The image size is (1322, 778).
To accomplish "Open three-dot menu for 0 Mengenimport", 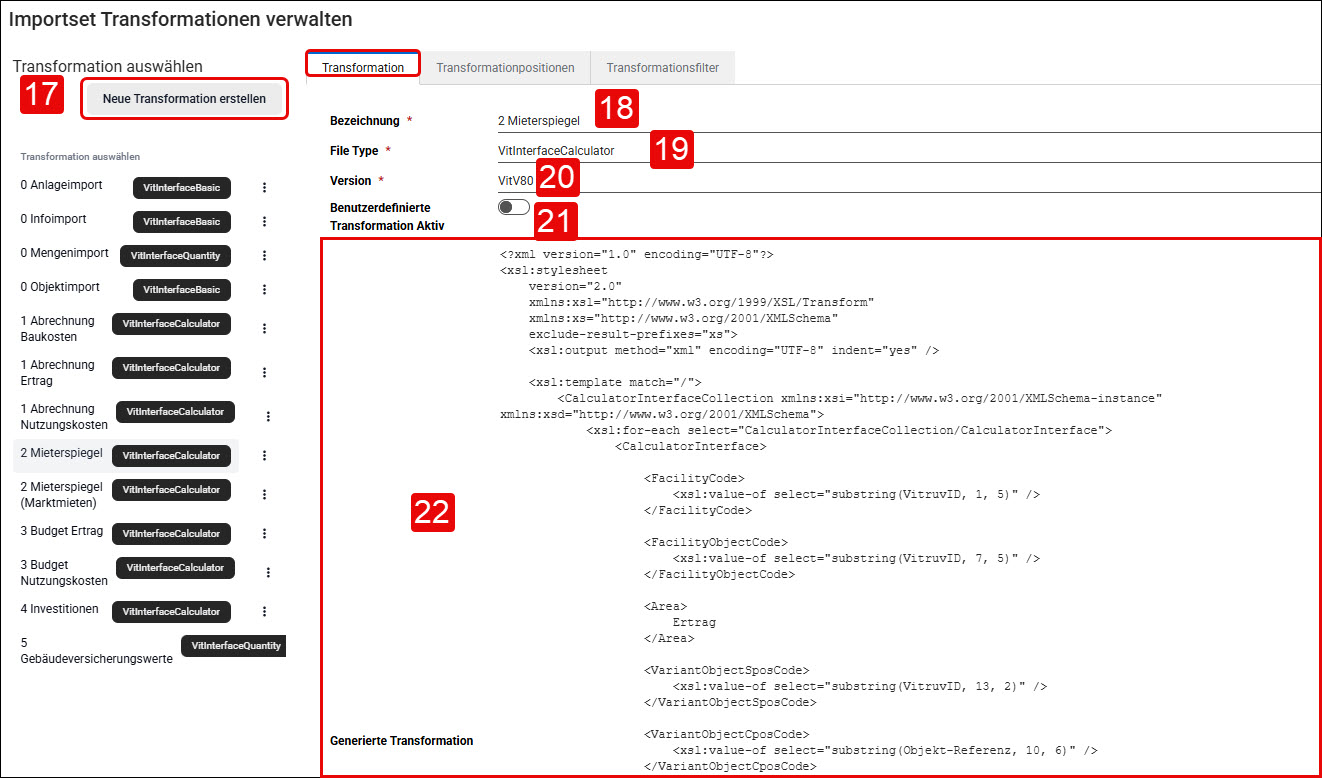I will (x=264, y=255).
